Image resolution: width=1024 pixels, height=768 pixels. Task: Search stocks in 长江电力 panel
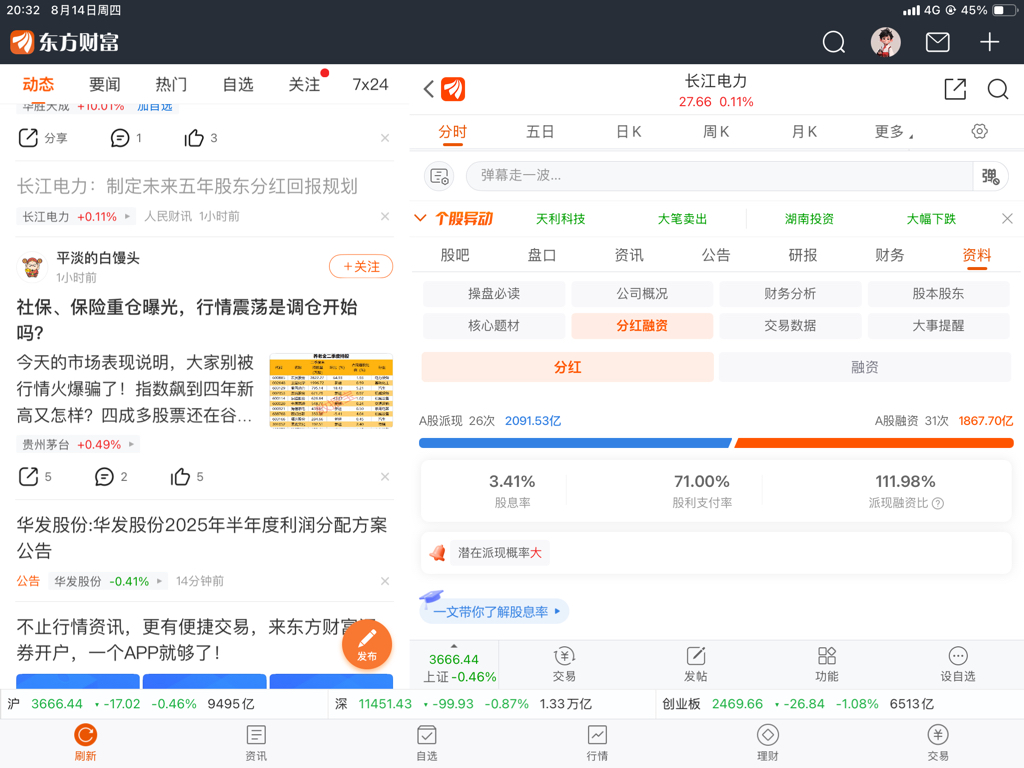pyautogui.click(x=997, y=89)
